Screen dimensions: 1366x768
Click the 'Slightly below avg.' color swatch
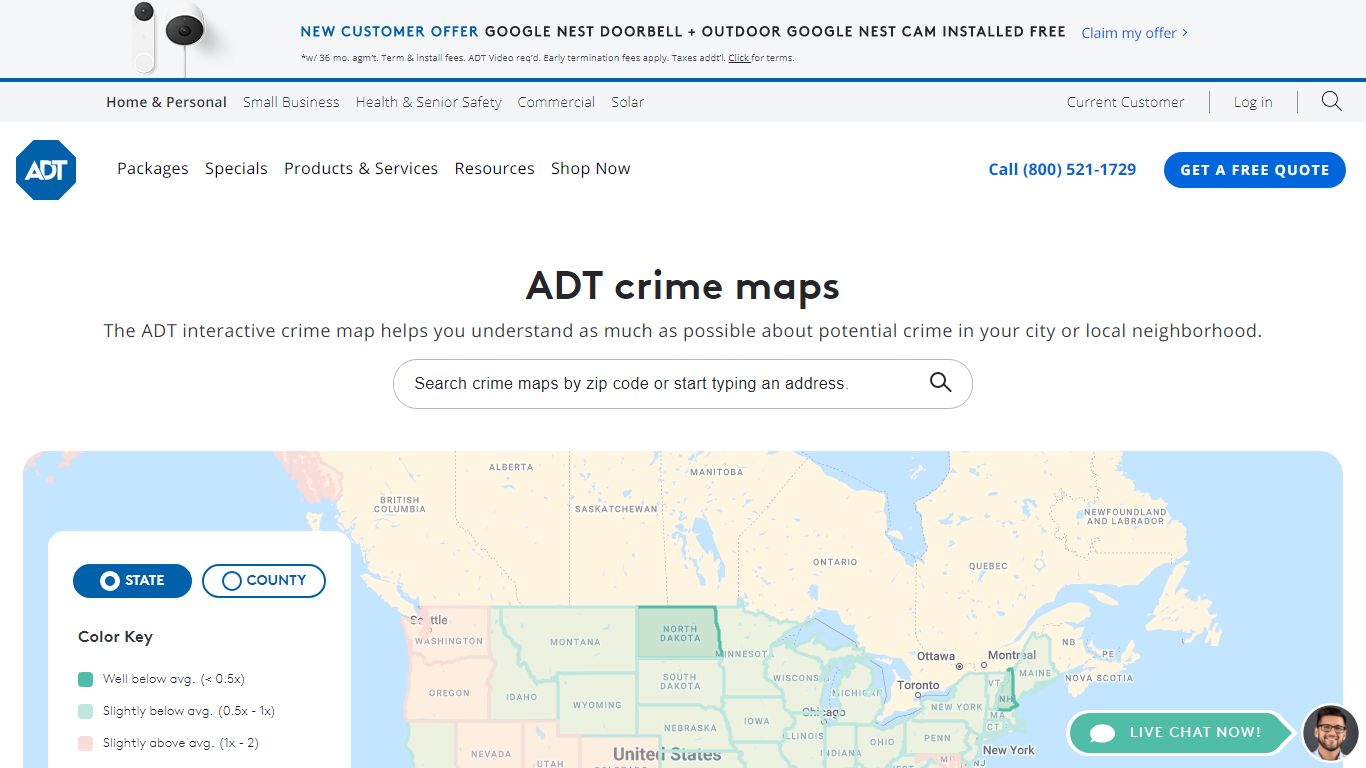pyautogui.click(x=85, y=711)
